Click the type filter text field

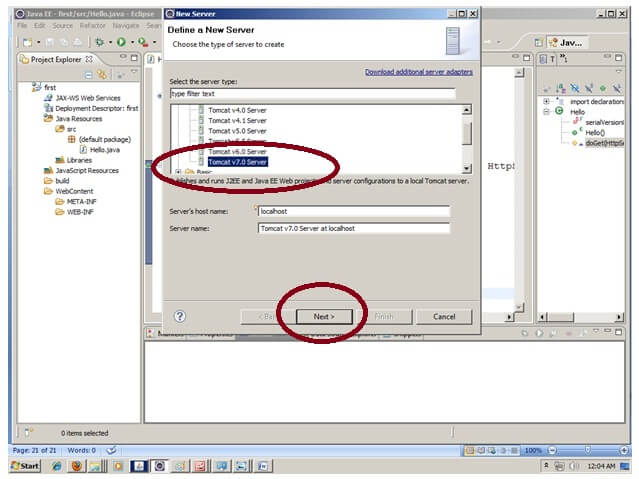point(313,93)
